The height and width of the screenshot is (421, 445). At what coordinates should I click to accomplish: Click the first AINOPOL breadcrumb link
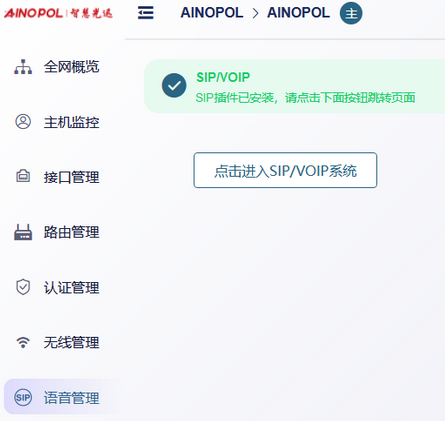[212, 13]
